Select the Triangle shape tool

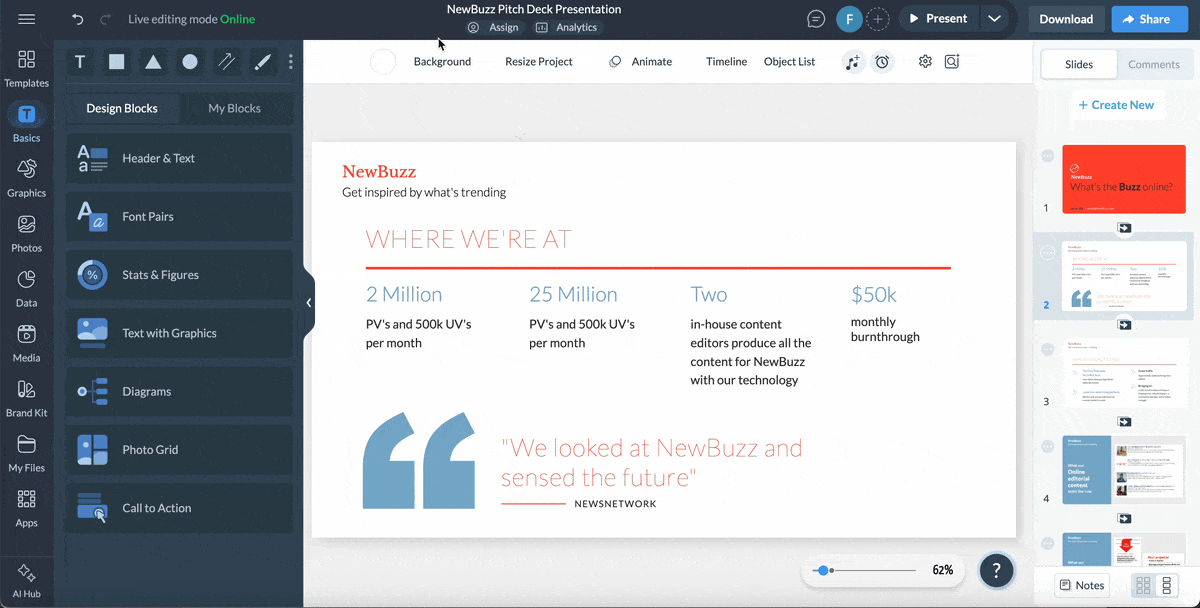click(152, 61)
